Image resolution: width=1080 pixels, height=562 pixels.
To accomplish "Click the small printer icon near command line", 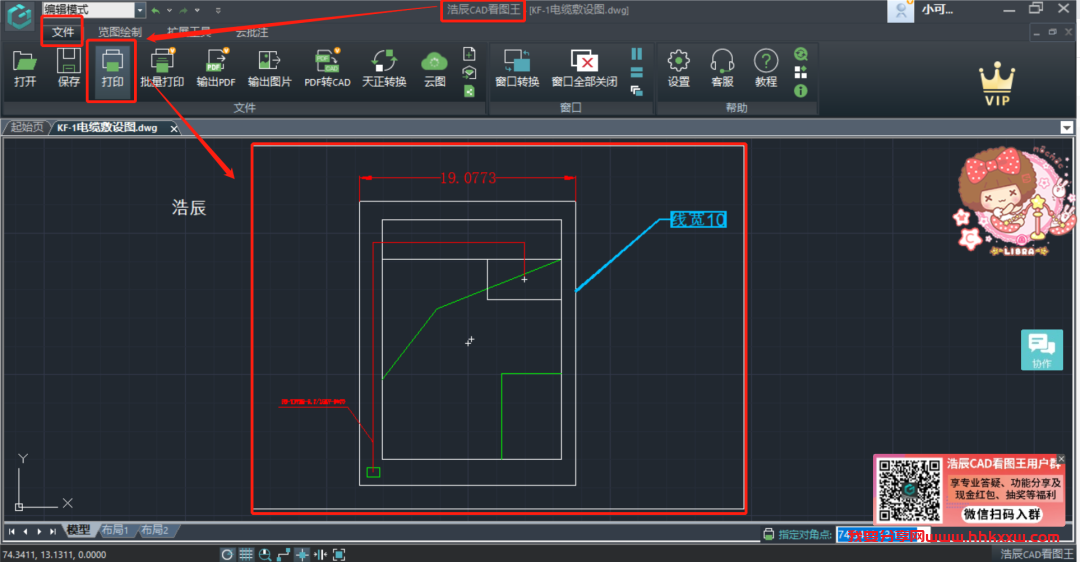I will [x=769, y=534].
